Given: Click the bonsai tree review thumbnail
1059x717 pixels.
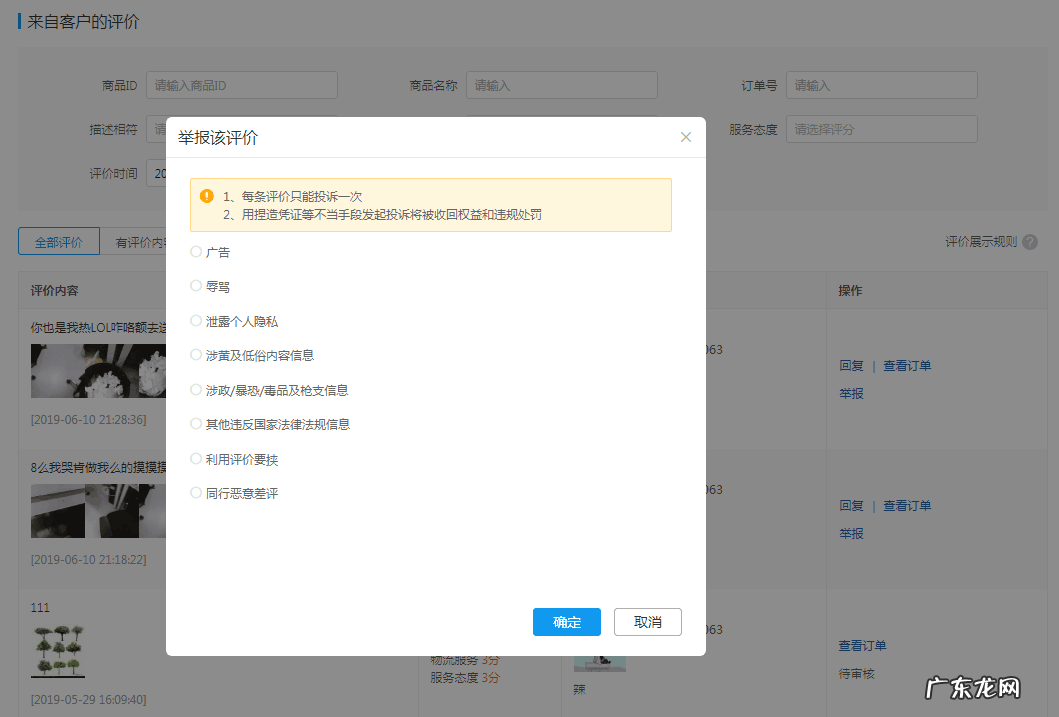Looking at the screenshot, I should pyautogui.click(x=57, y=650).
